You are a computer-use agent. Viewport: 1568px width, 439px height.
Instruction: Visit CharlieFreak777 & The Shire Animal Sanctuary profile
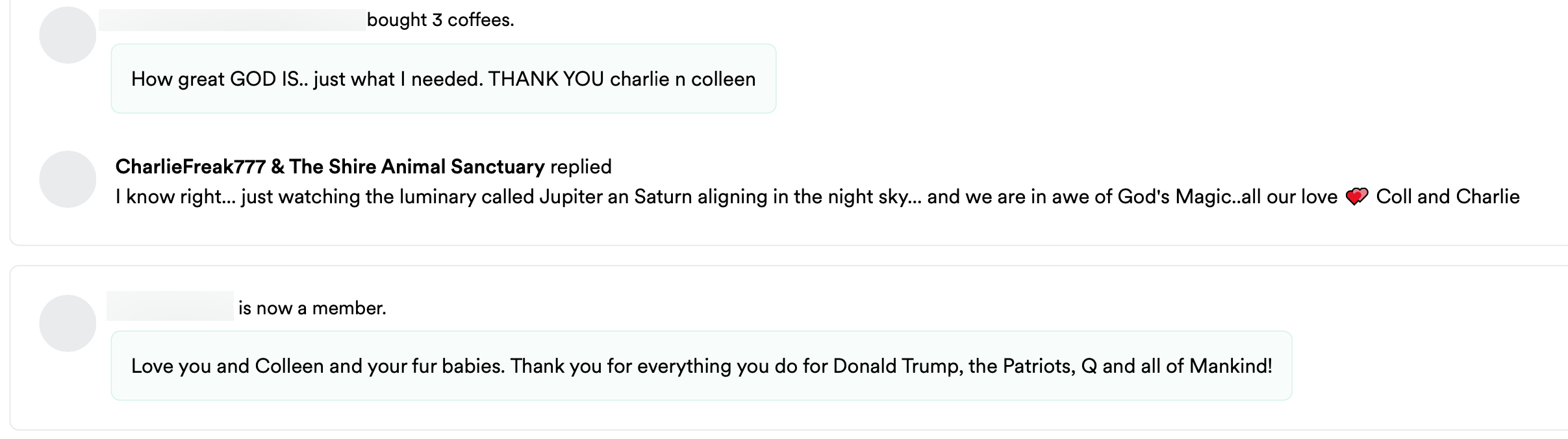[329, 167]
